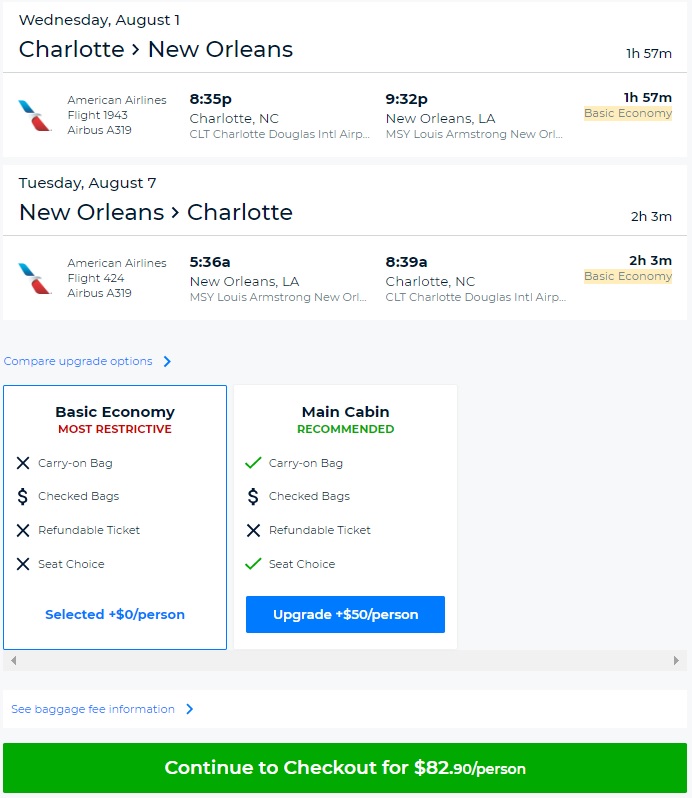692x798 pixels.
Task: Expand Compare upgrade options
Action: [78, 361]
